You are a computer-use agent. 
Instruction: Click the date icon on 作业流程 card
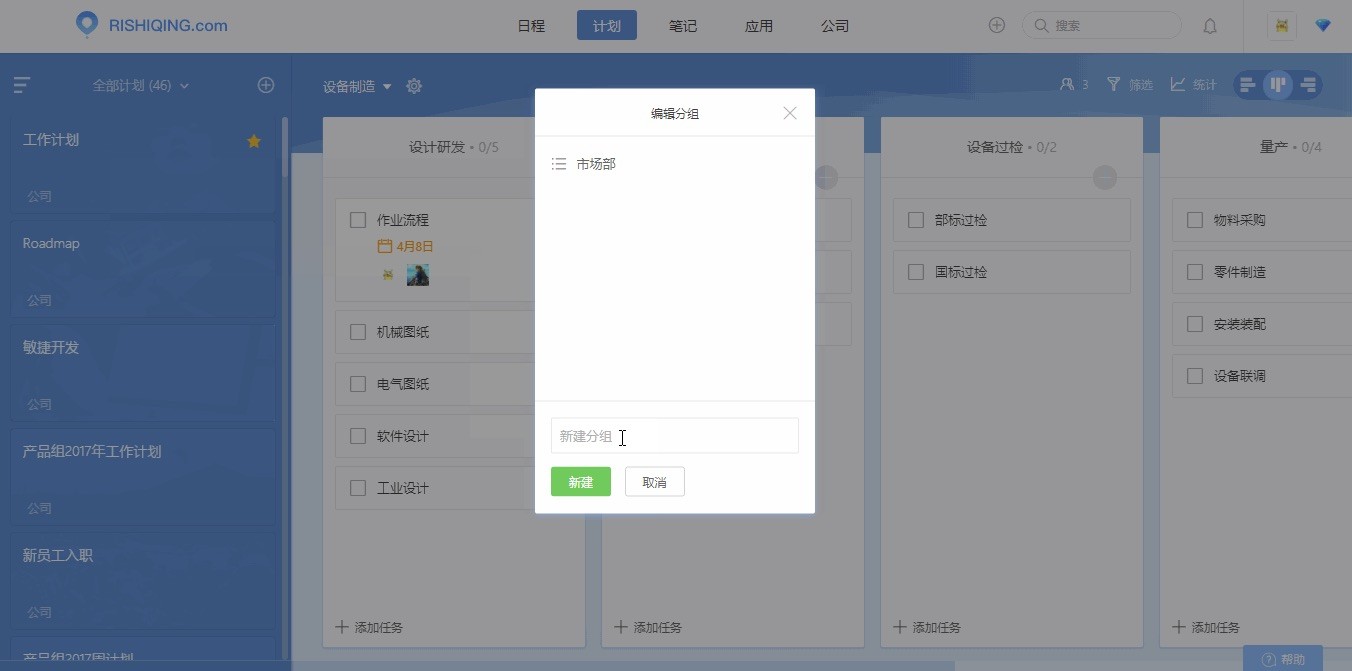coord(384,246)
